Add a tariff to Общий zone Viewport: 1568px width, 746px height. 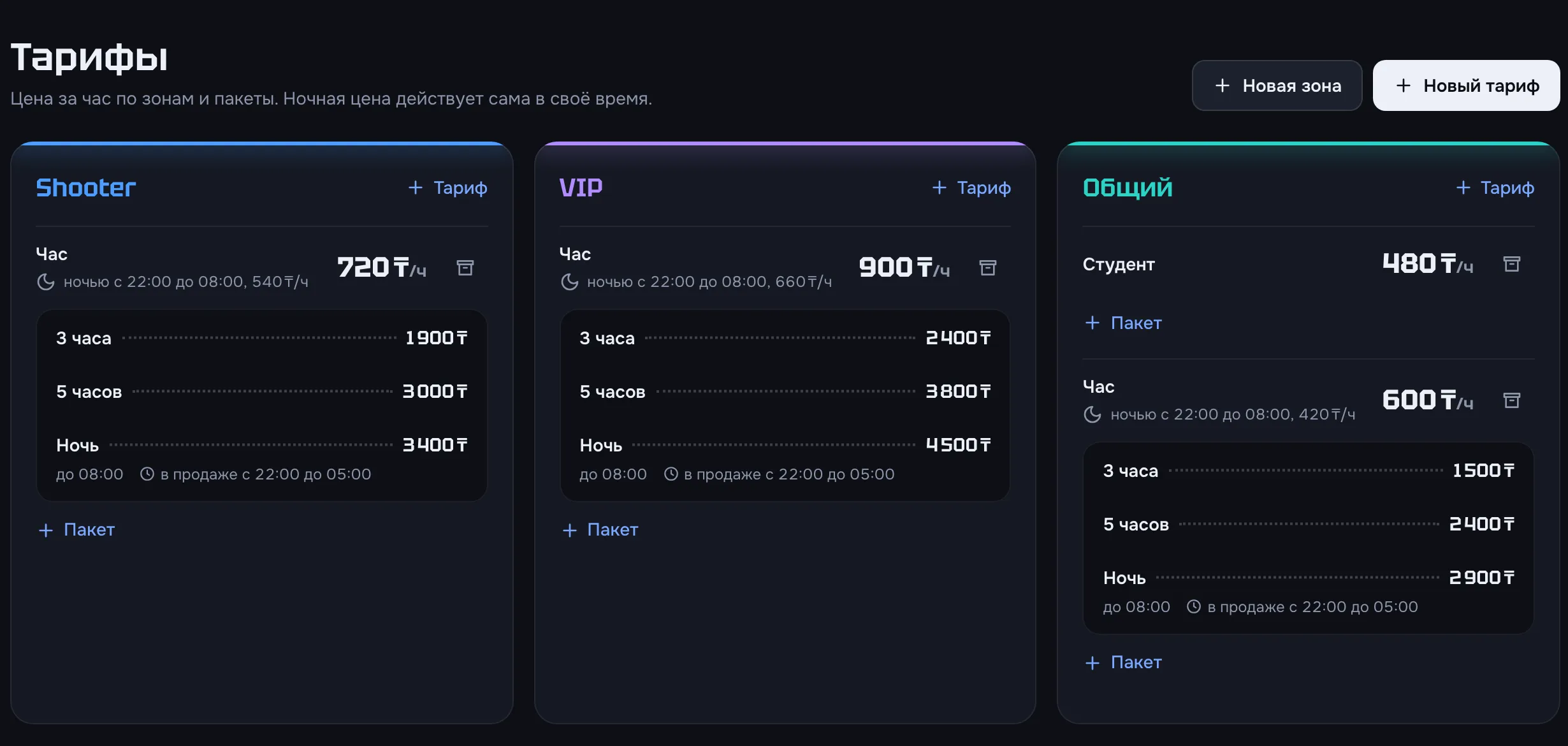[1495, 187]
